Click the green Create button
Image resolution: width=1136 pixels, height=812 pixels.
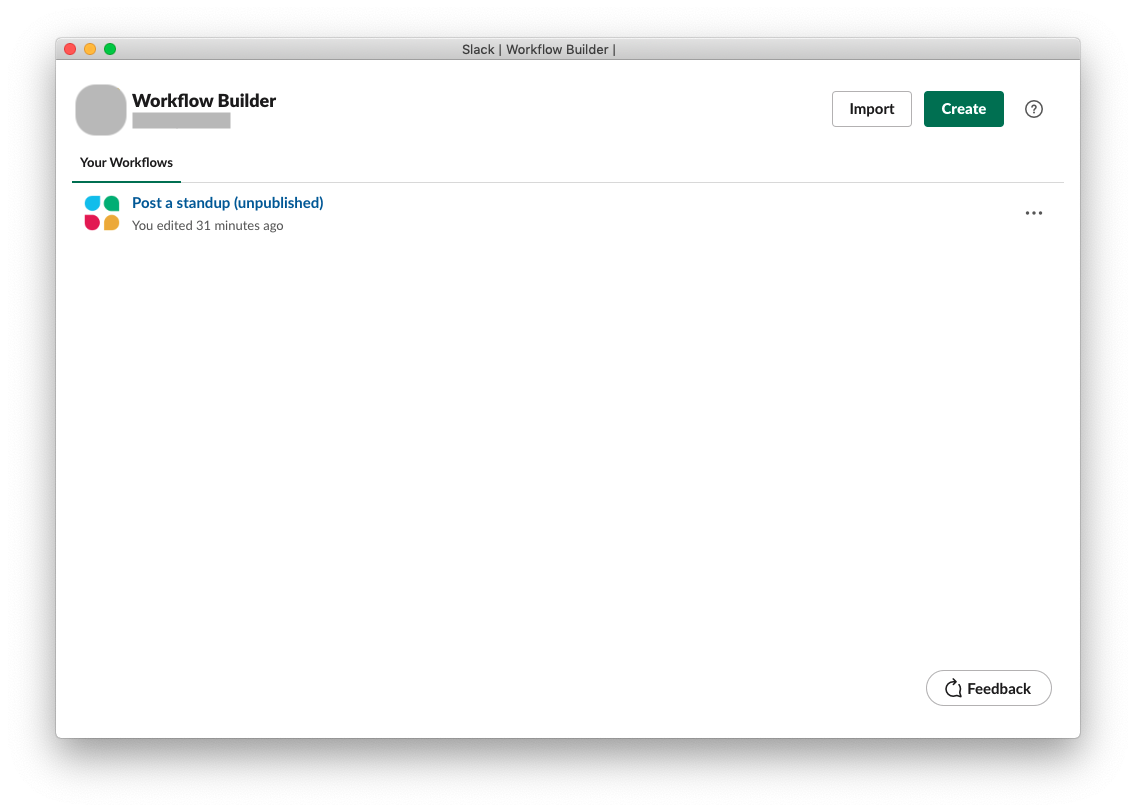tap(964, 109)
